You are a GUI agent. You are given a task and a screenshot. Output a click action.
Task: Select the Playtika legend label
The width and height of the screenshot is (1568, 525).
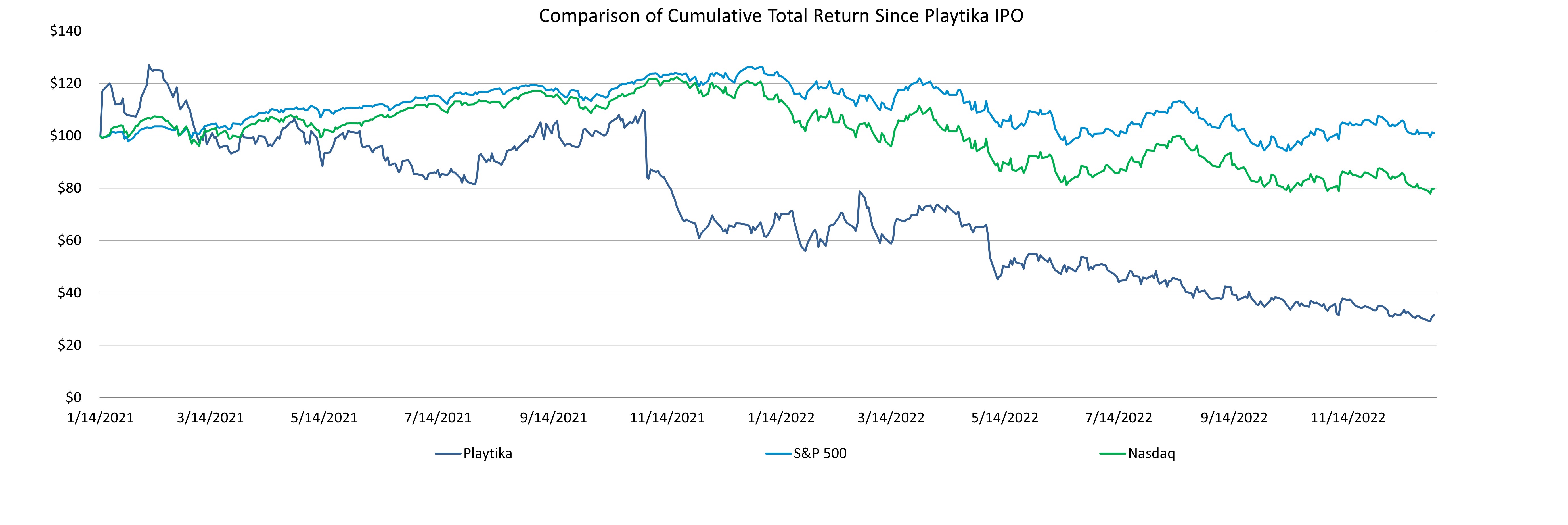(487, 454)
